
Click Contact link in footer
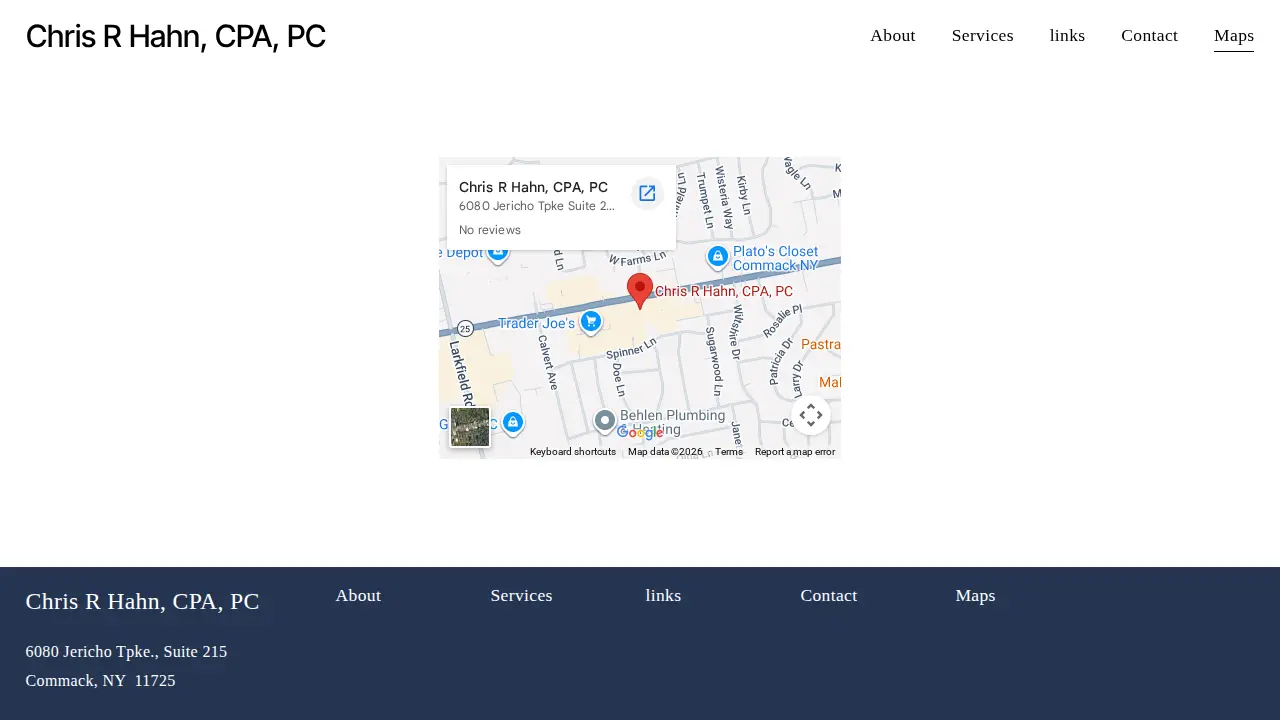tap(829, 596)
